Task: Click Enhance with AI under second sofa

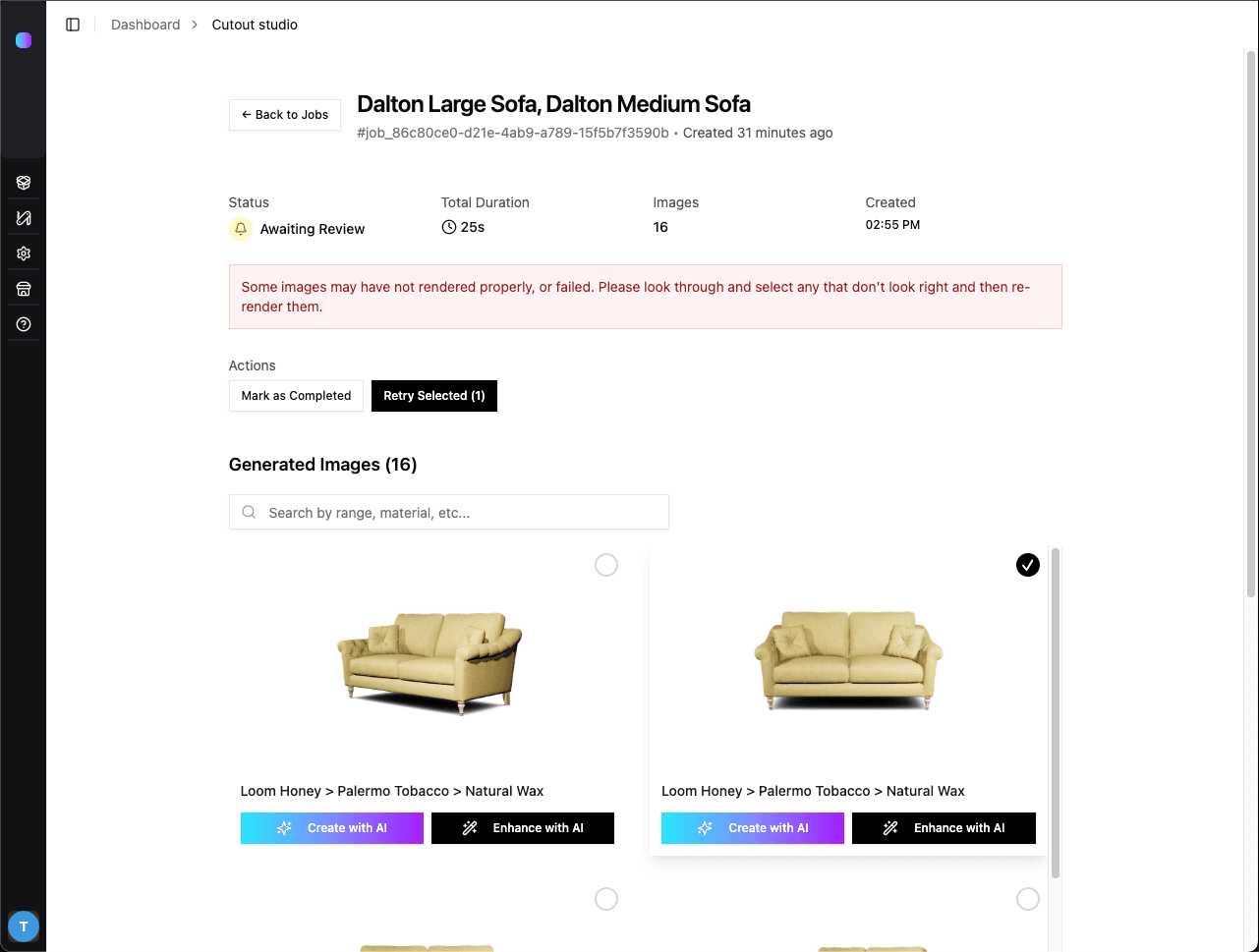Action: tap(944, 828)
